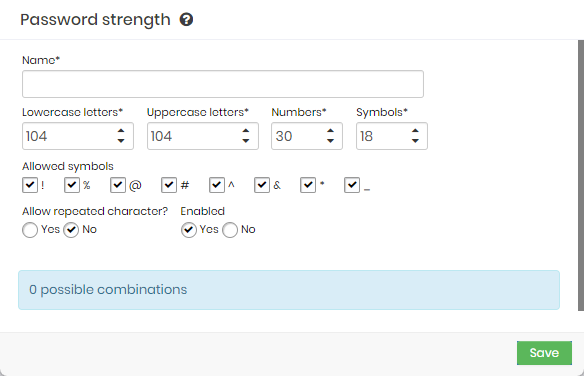Viewport: 584px width, 376px height.
Task: Open the Password strength help icon
Action: [x=186, y=19]
